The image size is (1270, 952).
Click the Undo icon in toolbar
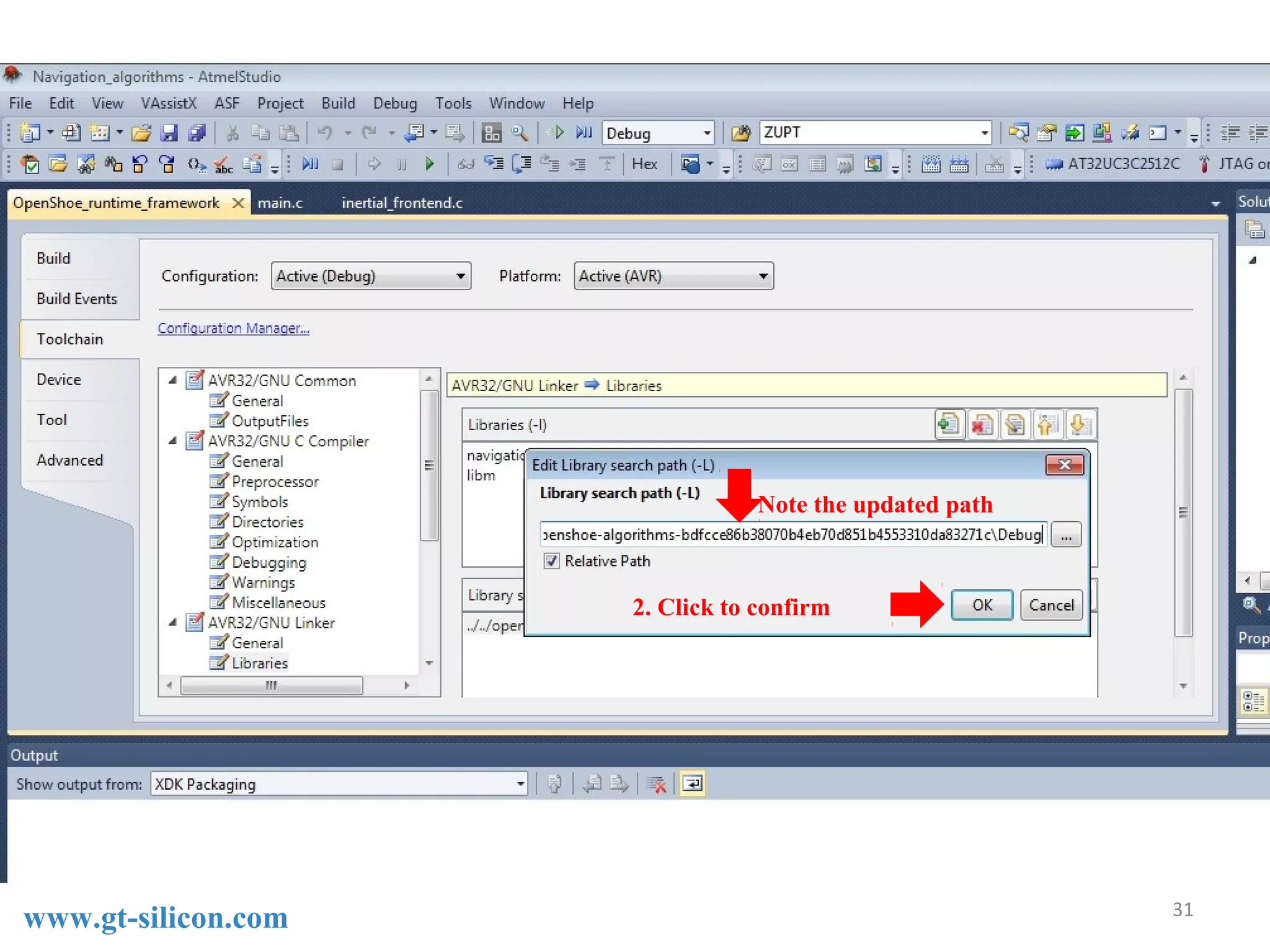[x=325, y=133]
